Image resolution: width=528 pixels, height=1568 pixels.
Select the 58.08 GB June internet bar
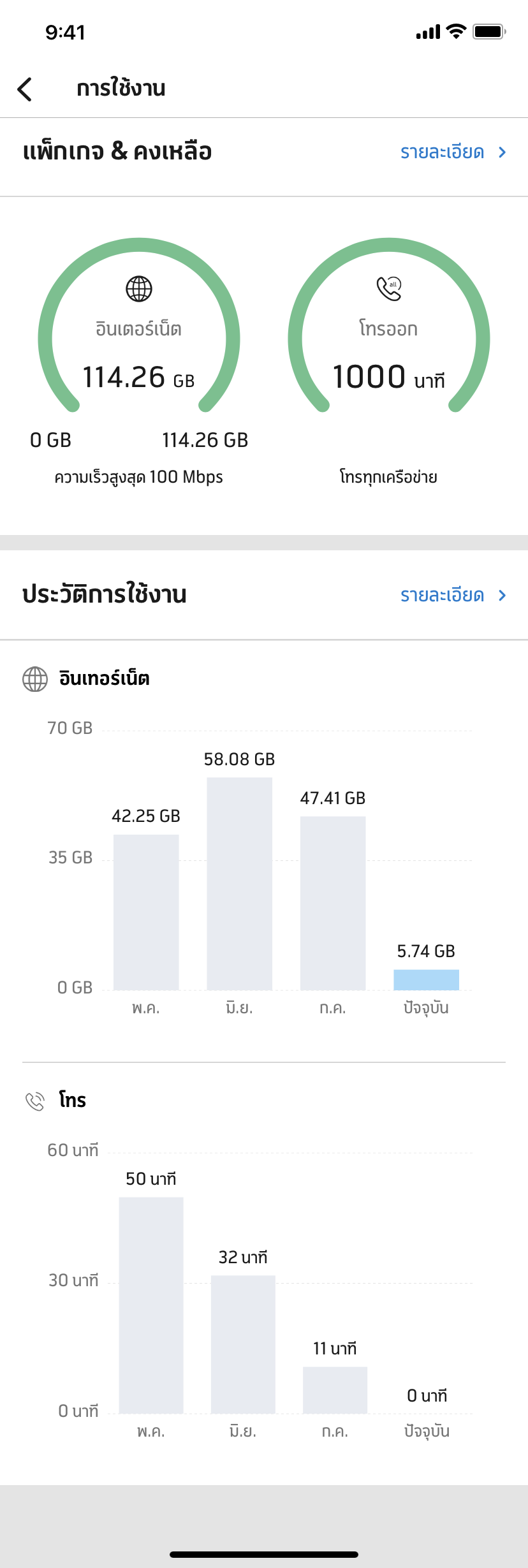pyautogui.click(x=240, y=883)
